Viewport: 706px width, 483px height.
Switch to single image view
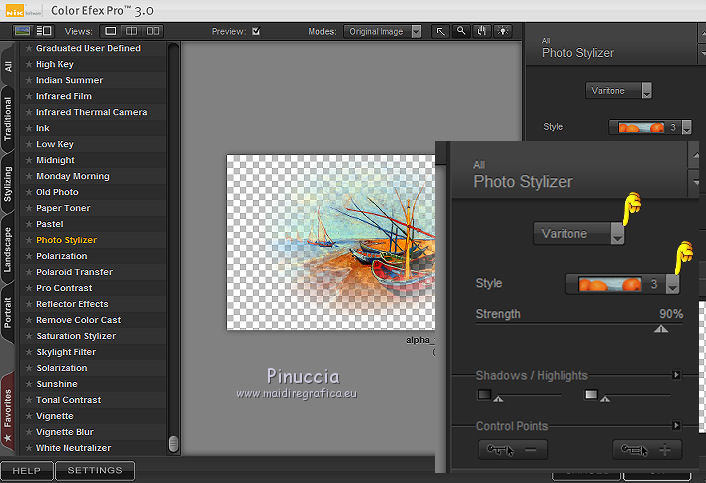pyautogui.click(x=112, y=31)
